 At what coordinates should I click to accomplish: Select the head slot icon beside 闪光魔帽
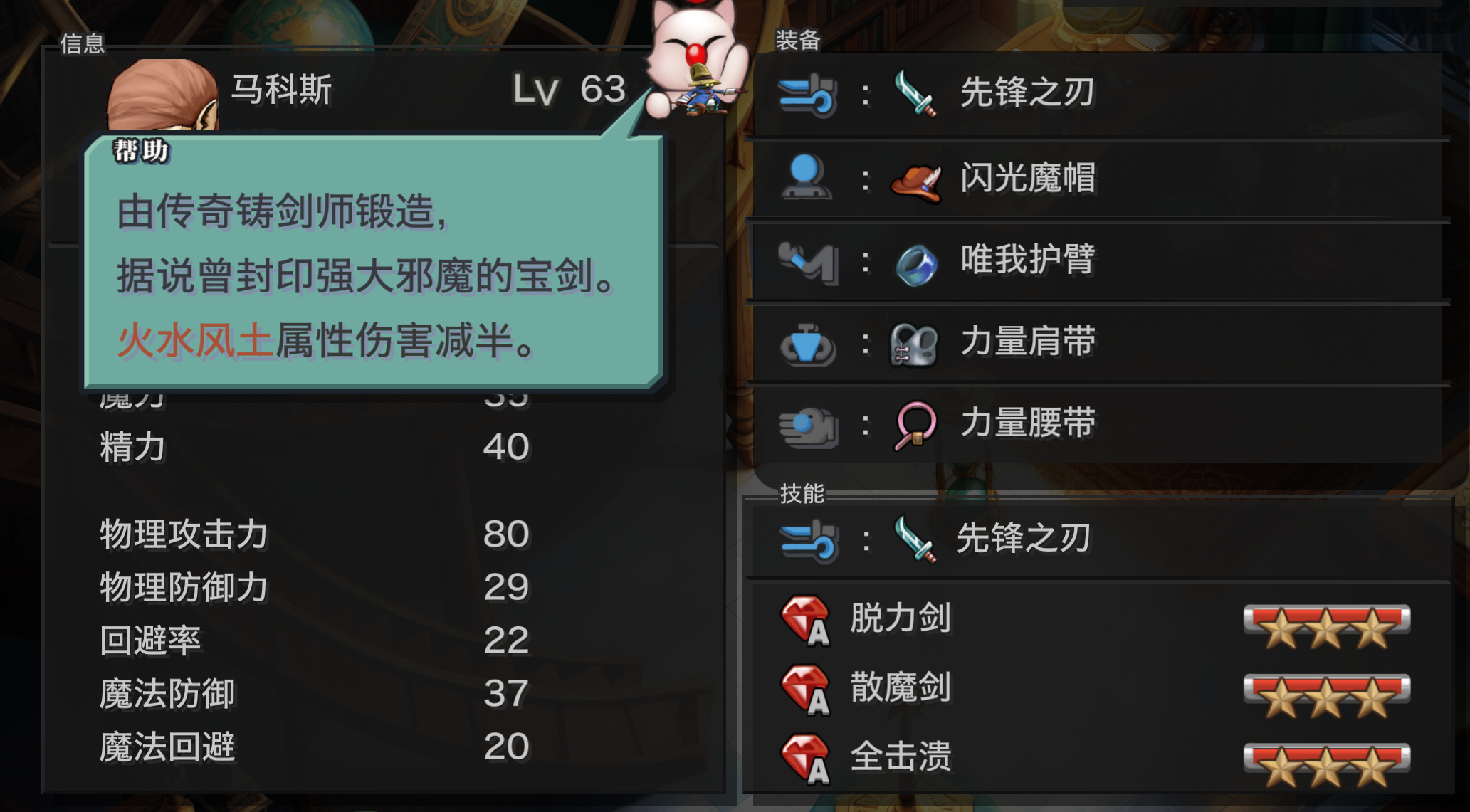[x=806, y=177]
